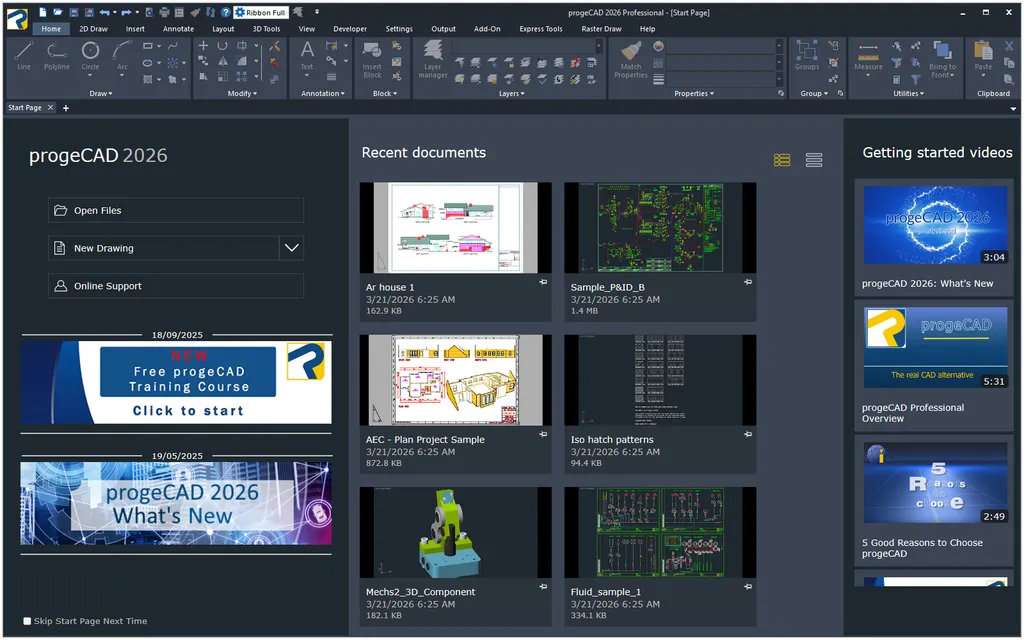
Task: Click the Spline tool in Draw panel
Action: point(172,46)
